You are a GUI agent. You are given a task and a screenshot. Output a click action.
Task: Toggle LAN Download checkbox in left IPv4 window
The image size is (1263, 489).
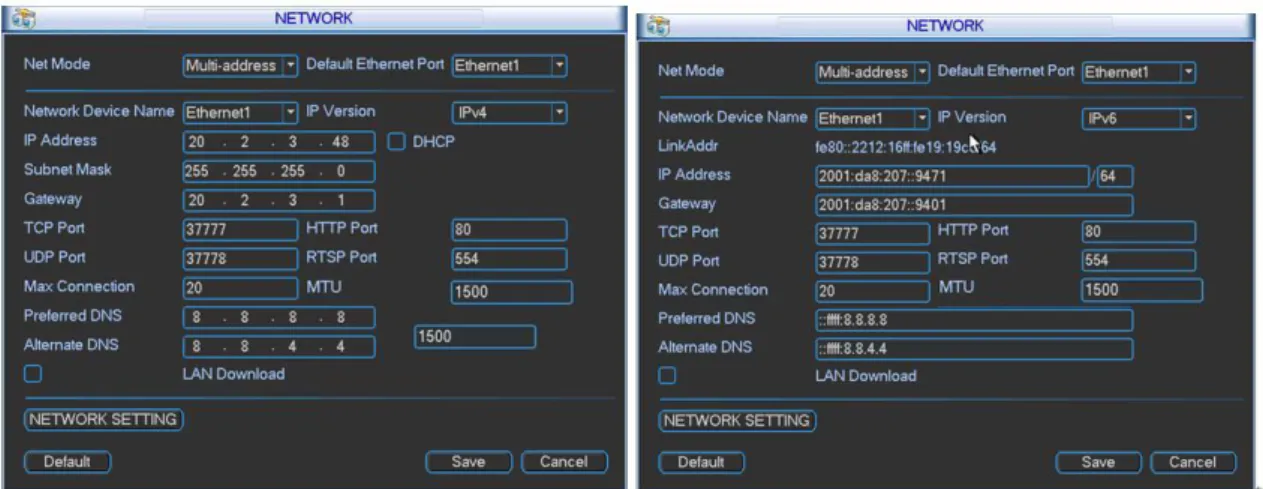point(33,374)
